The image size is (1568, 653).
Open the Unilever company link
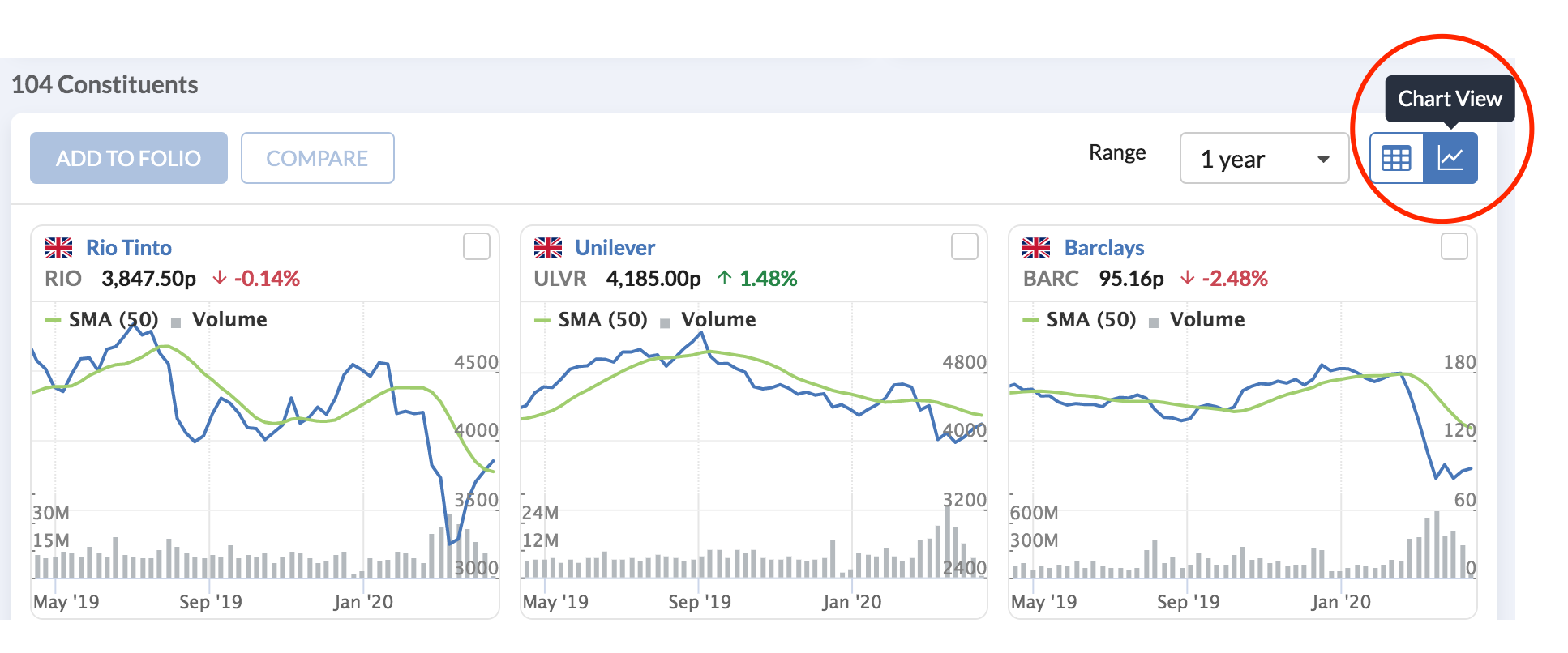pyautogui.click(x=615, y=248)
